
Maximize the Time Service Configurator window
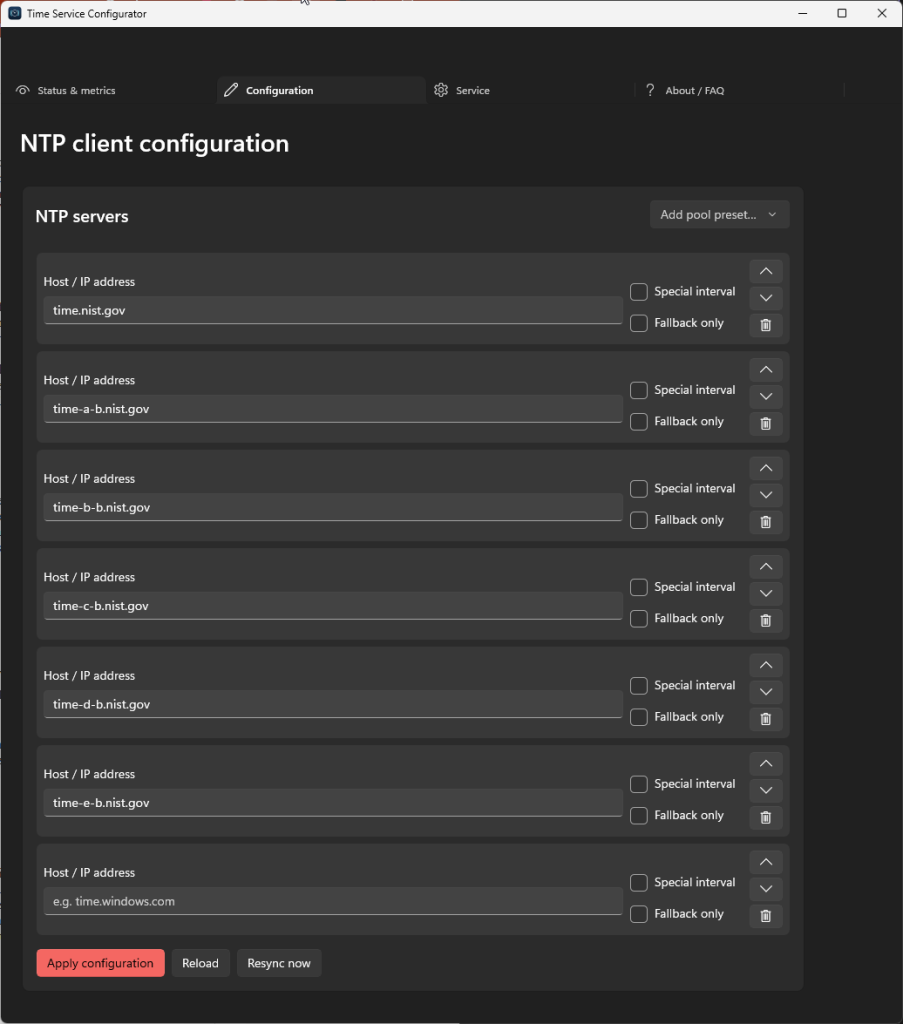point(842,13)
